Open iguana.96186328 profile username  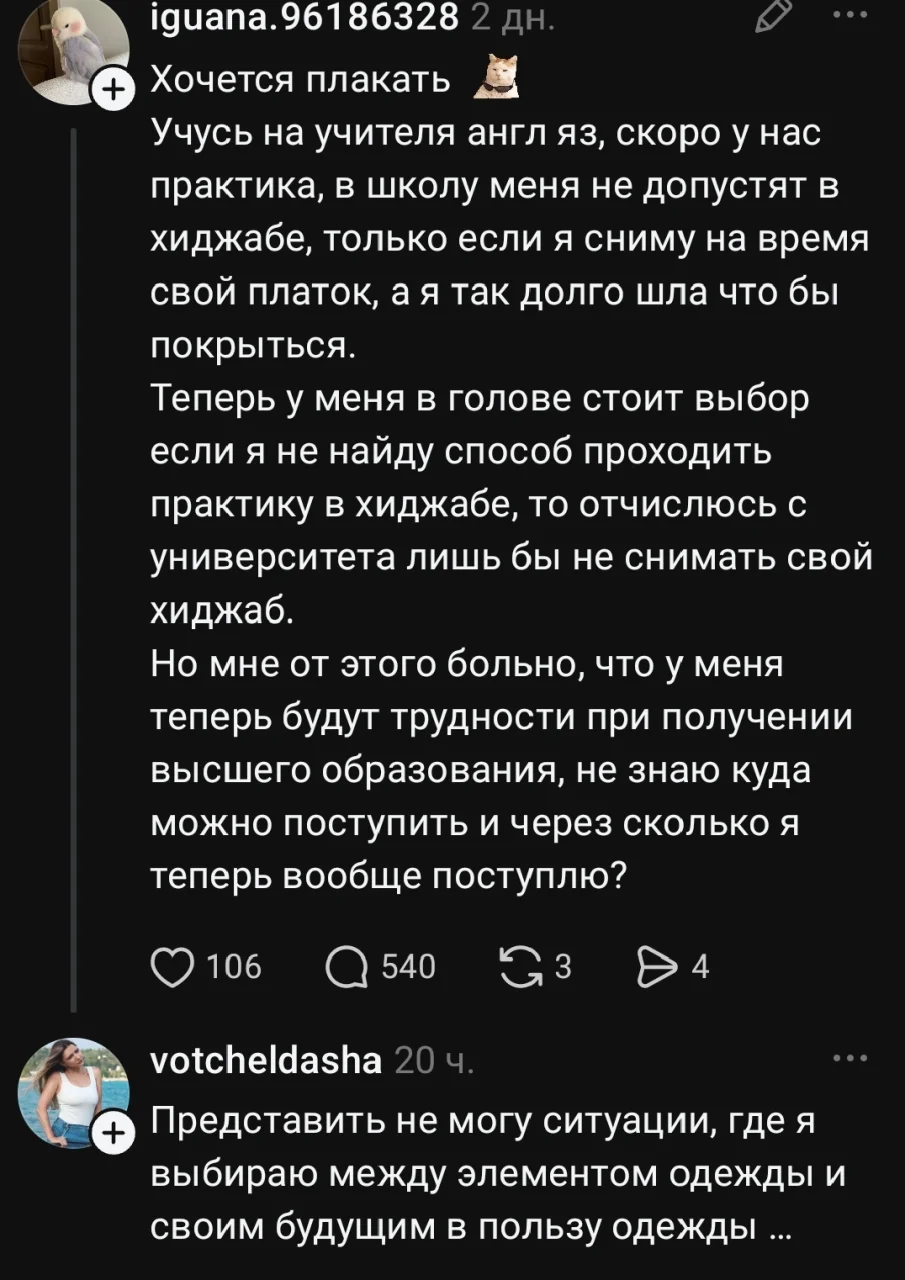(x=304, y=17)
